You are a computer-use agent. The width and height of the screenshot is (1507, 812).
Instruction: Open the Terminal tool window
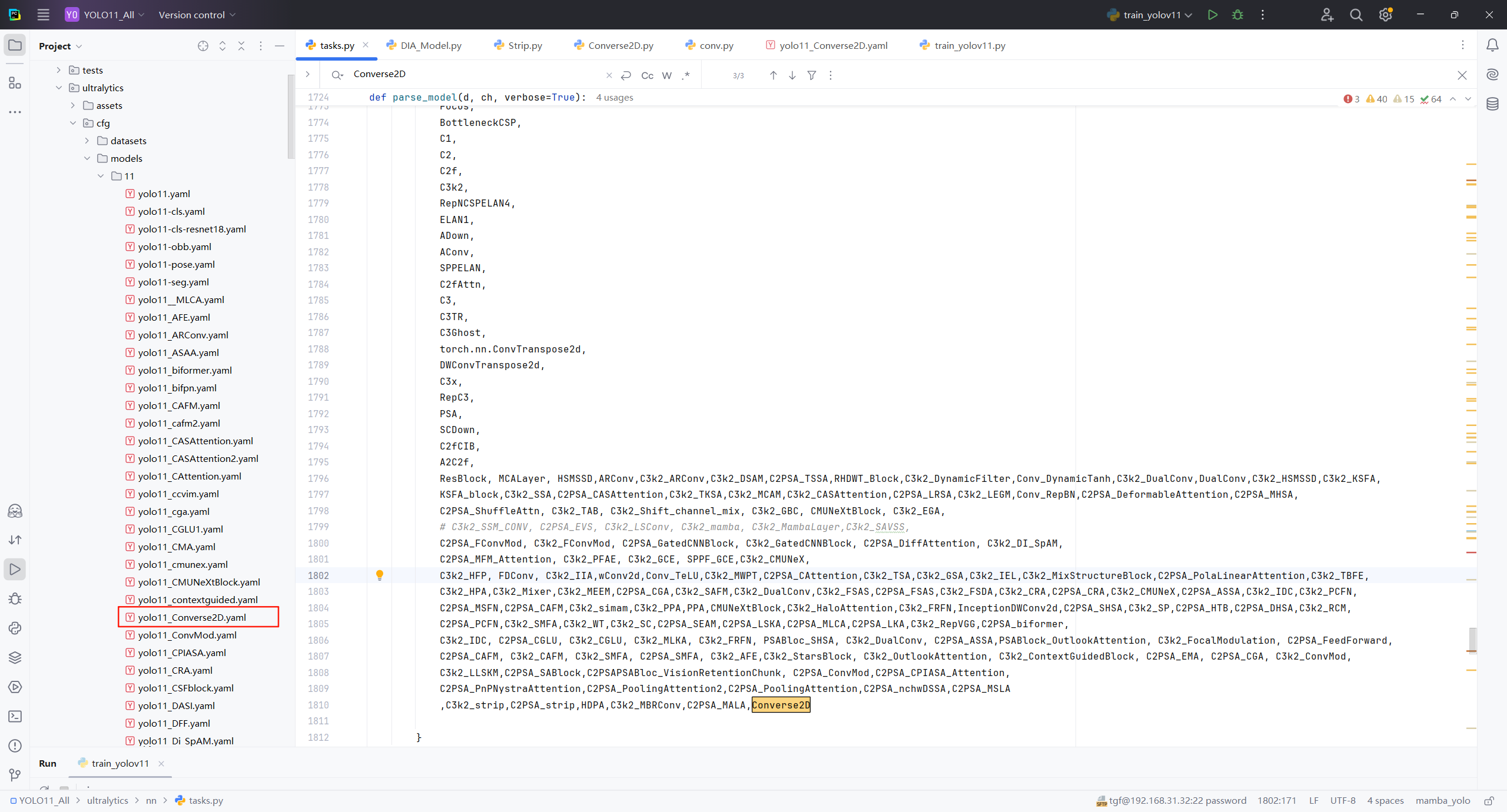tap(15, 716)
